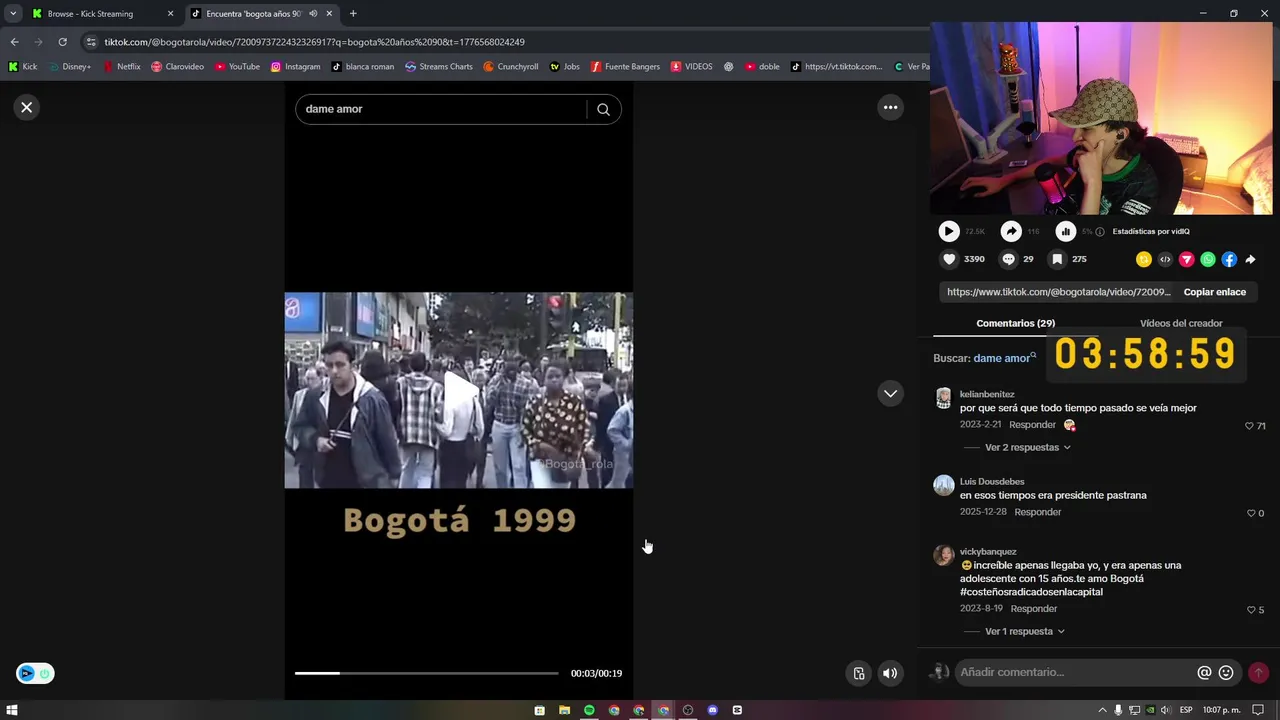Open Spotify from the taskbar
Viewport: 1280px width, 720px height.
tap(589, 710)
